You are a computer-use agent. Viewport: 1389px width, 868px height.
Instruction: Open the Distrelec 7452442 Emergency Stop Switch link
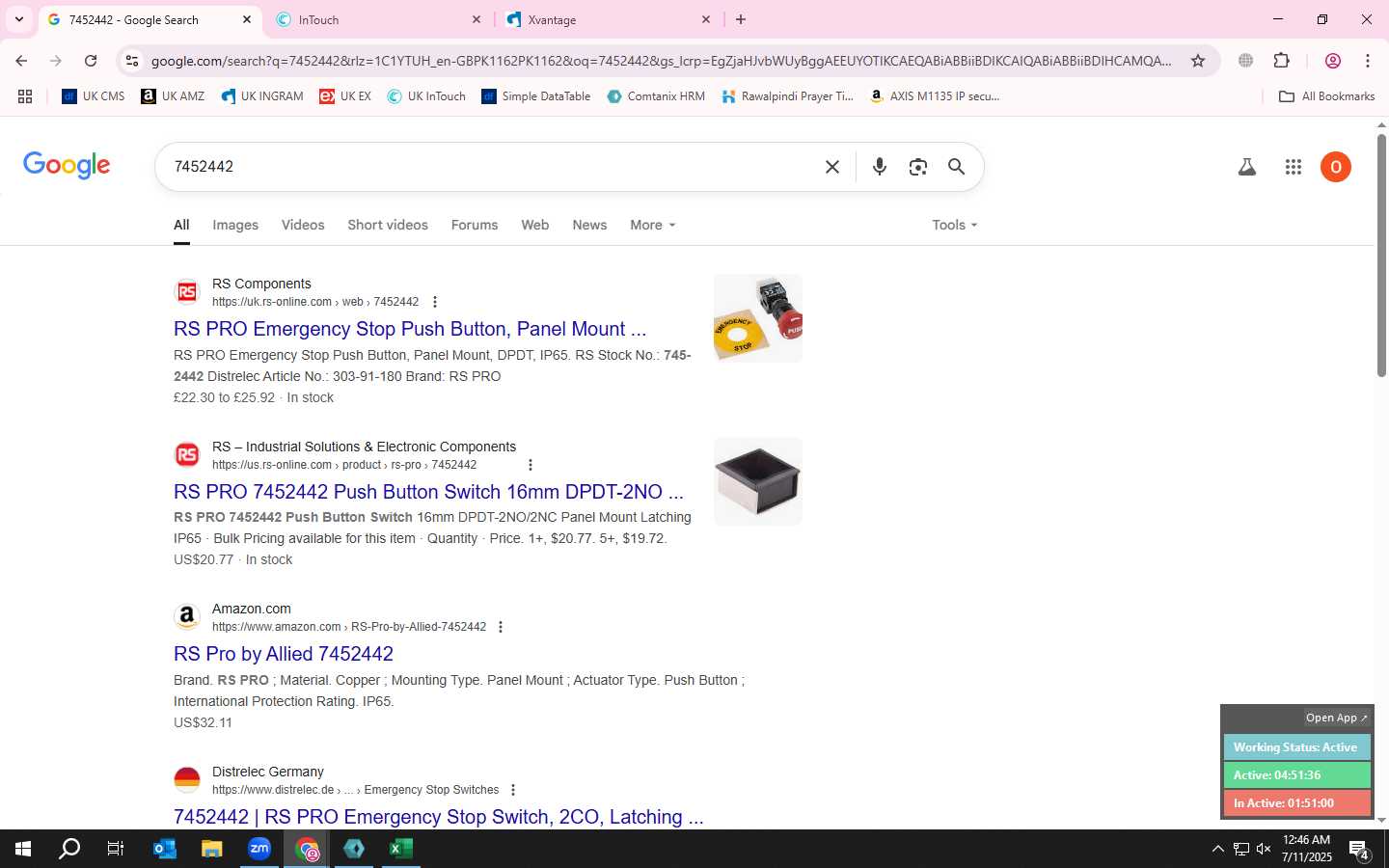coord(439,817)
